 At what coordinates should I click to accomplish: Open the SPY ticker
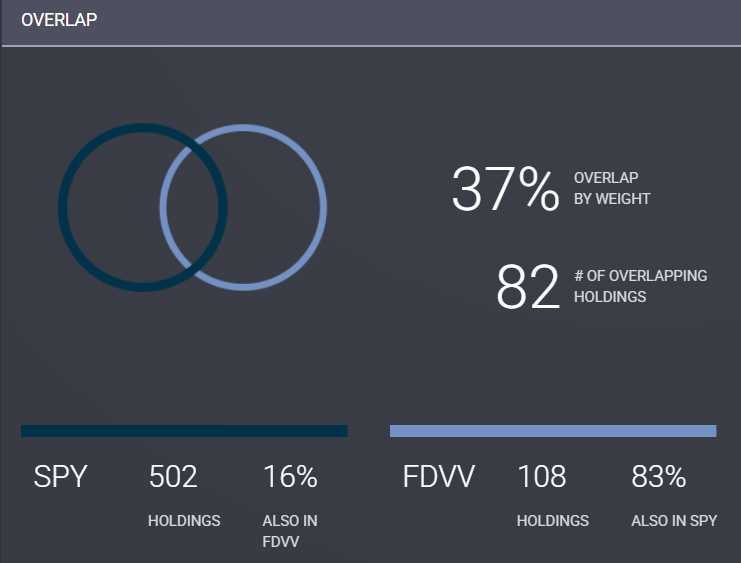(x=61, y=477)
